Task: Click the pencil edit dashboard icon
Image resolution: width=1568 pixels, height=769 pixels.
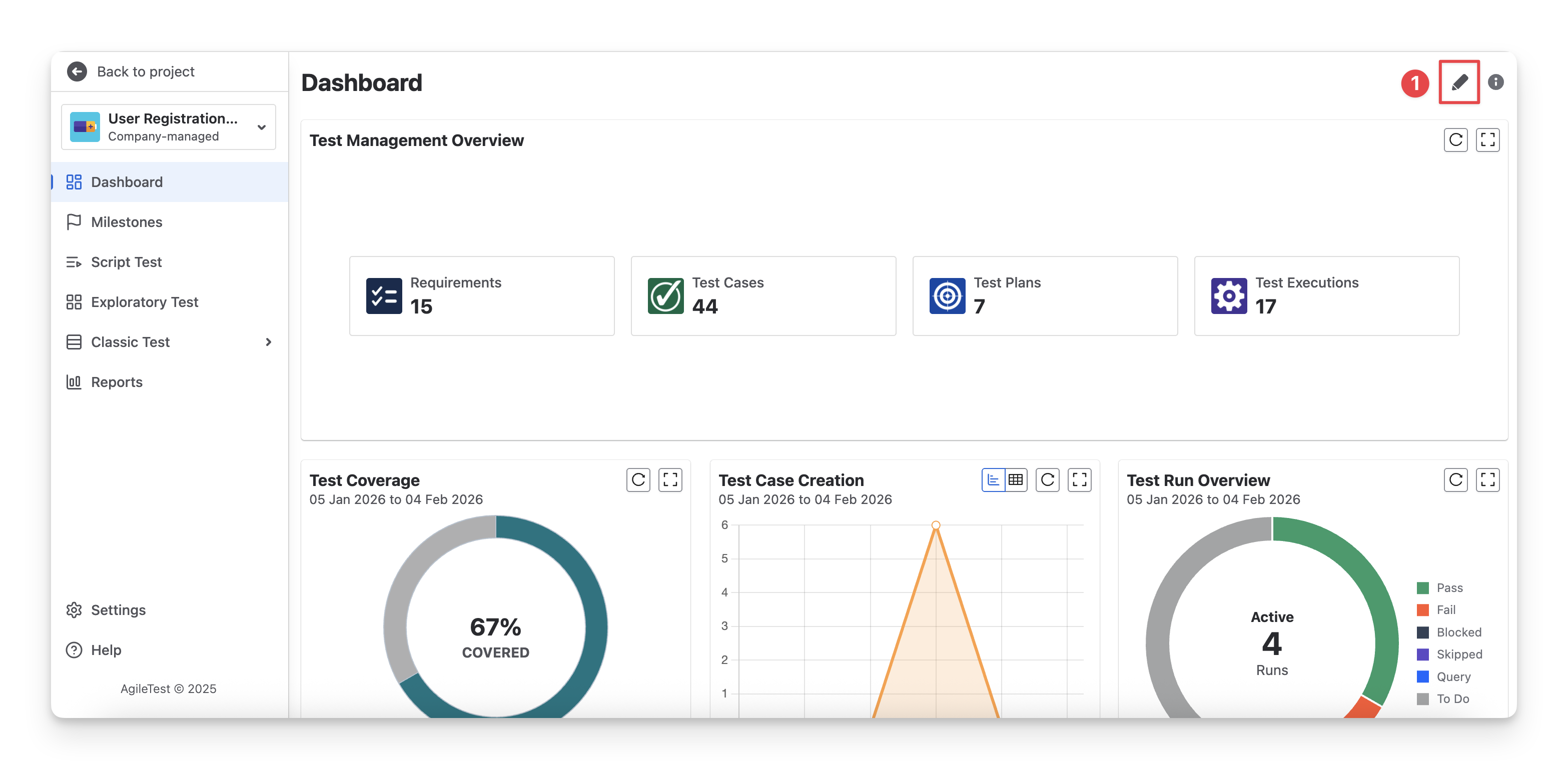Action: click(1458, 82)
